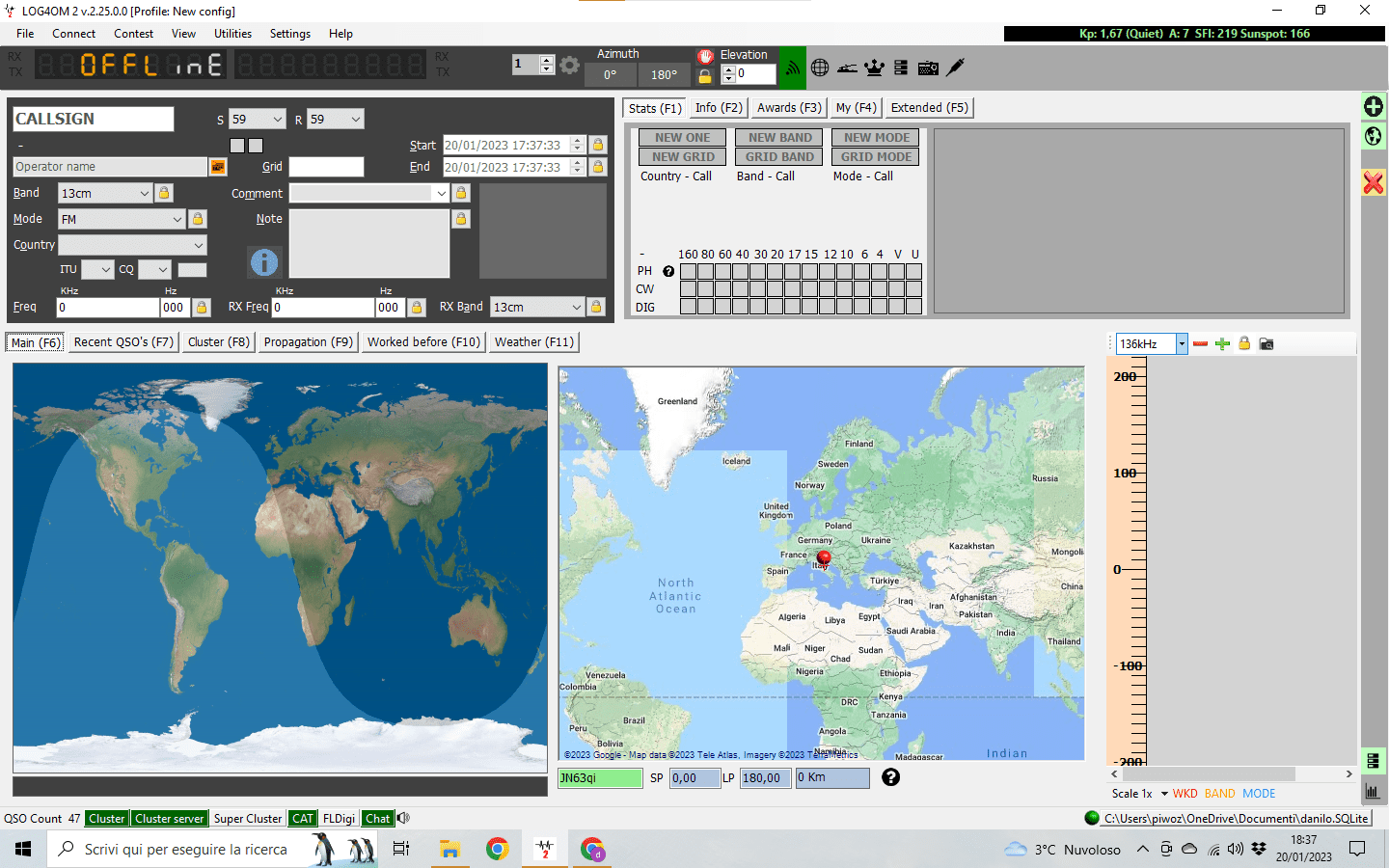This screenshot has height=868, width=1389.
Task: Click the MODE band map filter
Action: click(1259, 794)
